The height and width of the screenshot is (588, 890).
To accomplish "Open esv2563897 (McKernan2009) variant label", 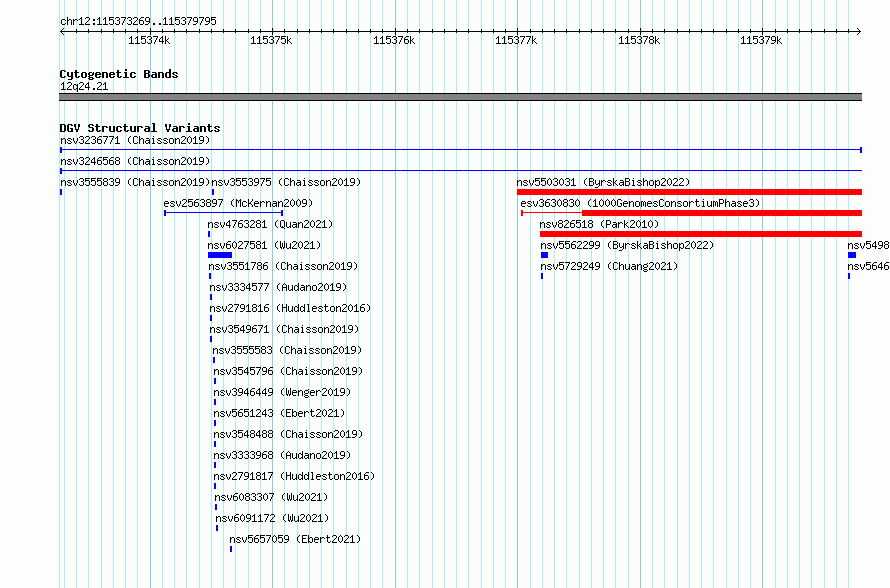I will 238,203.
